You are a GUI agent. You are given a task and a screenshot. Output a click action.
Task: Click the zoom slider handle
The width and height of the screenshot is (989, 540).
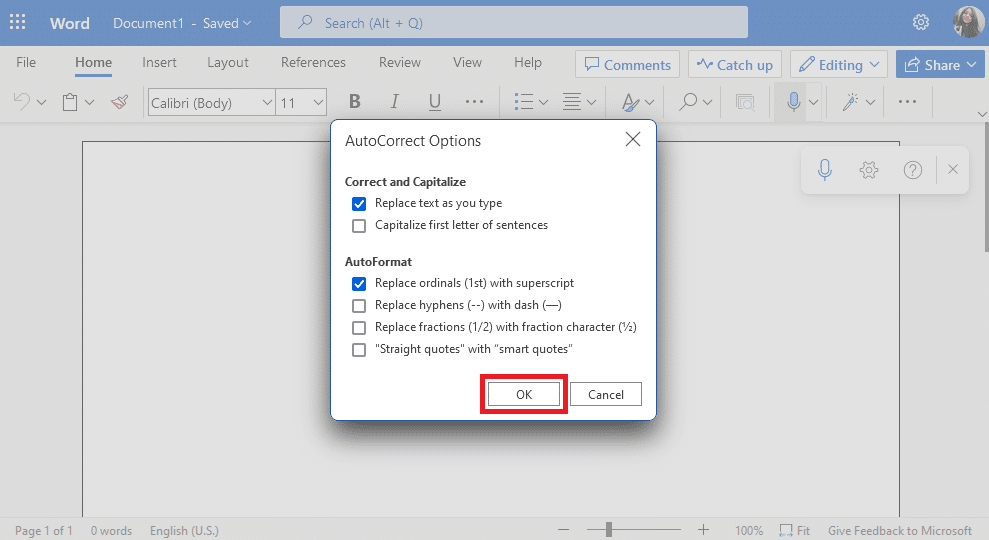tap(609, 530)
